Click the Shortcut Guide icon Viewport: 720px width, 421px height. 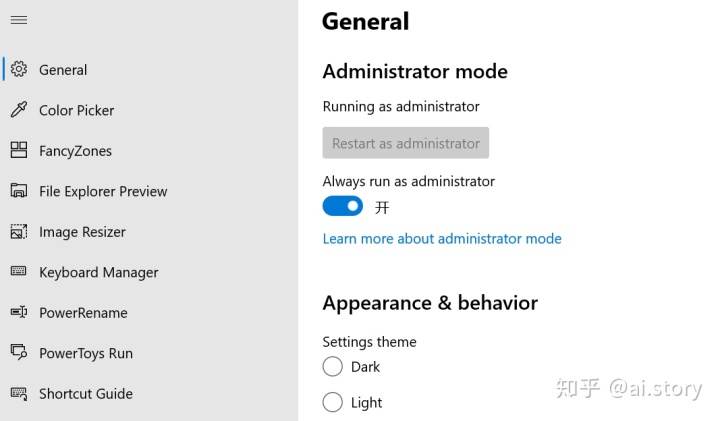point(19,393)
